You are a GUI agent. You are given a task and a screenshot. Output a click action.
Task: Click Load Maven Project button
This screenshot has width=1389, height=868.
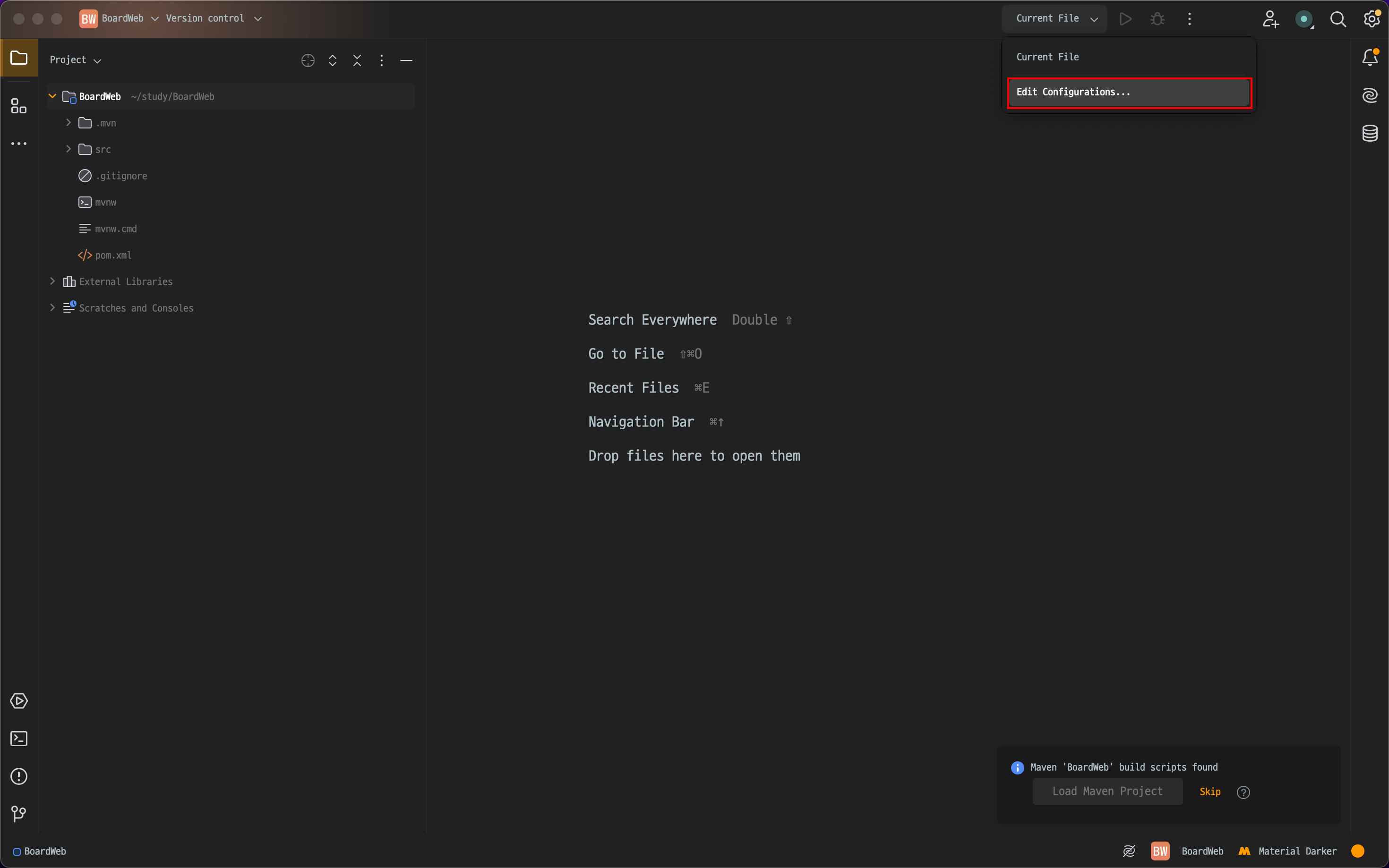pyautogui.click(x=1107, y=791)
